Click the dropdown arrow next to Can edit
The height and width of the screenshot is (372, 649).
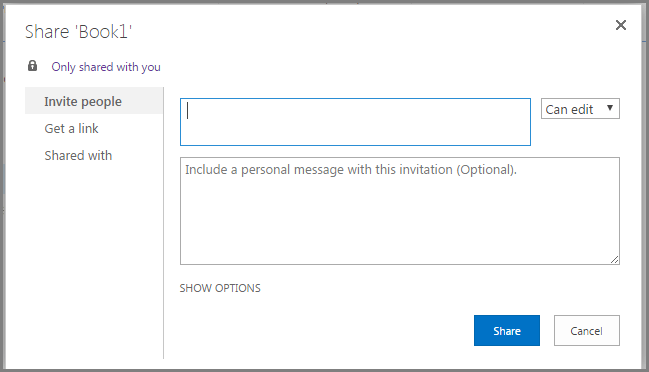pos(610,108)
